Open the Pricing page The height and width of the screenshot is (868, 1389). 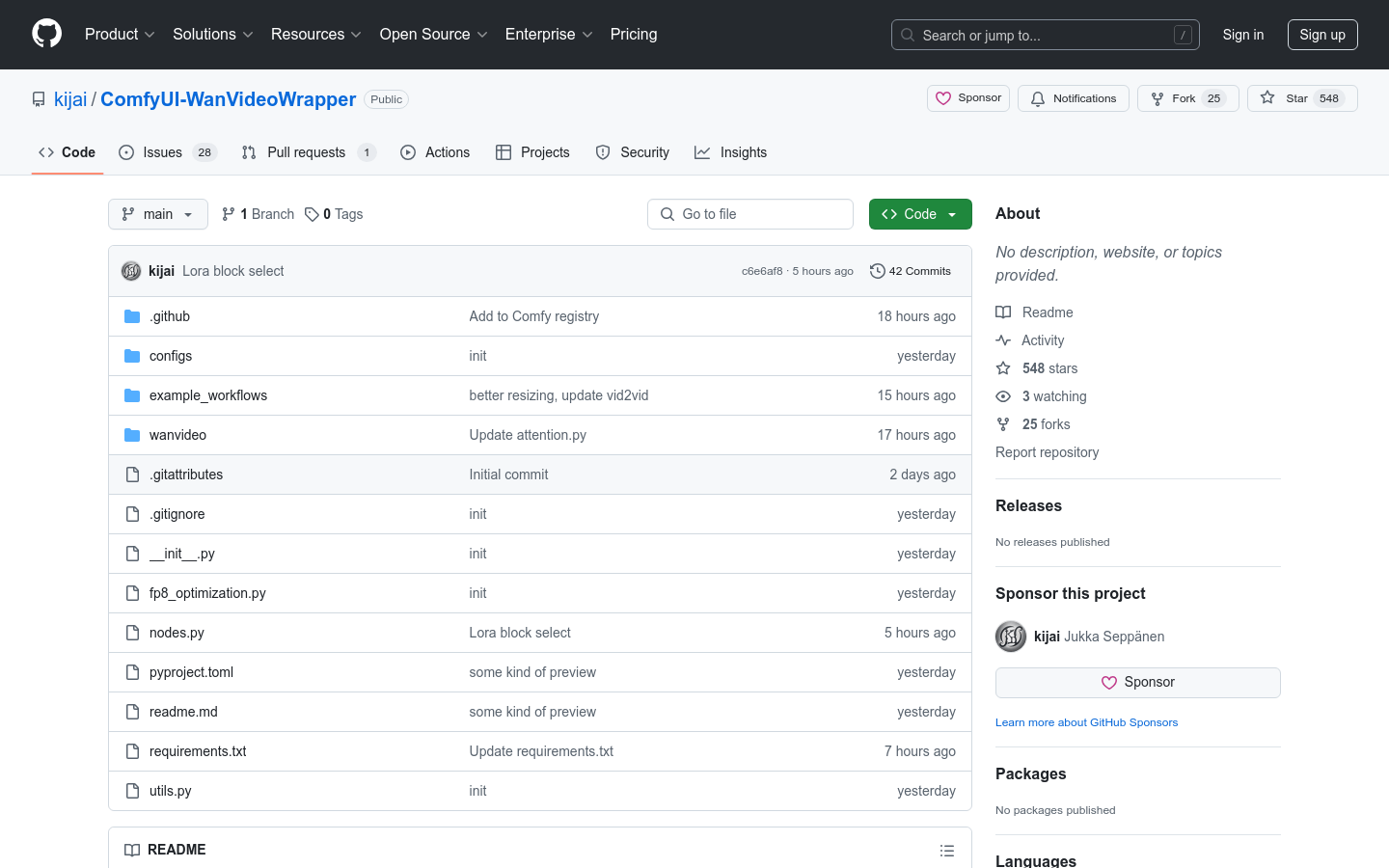634,34
